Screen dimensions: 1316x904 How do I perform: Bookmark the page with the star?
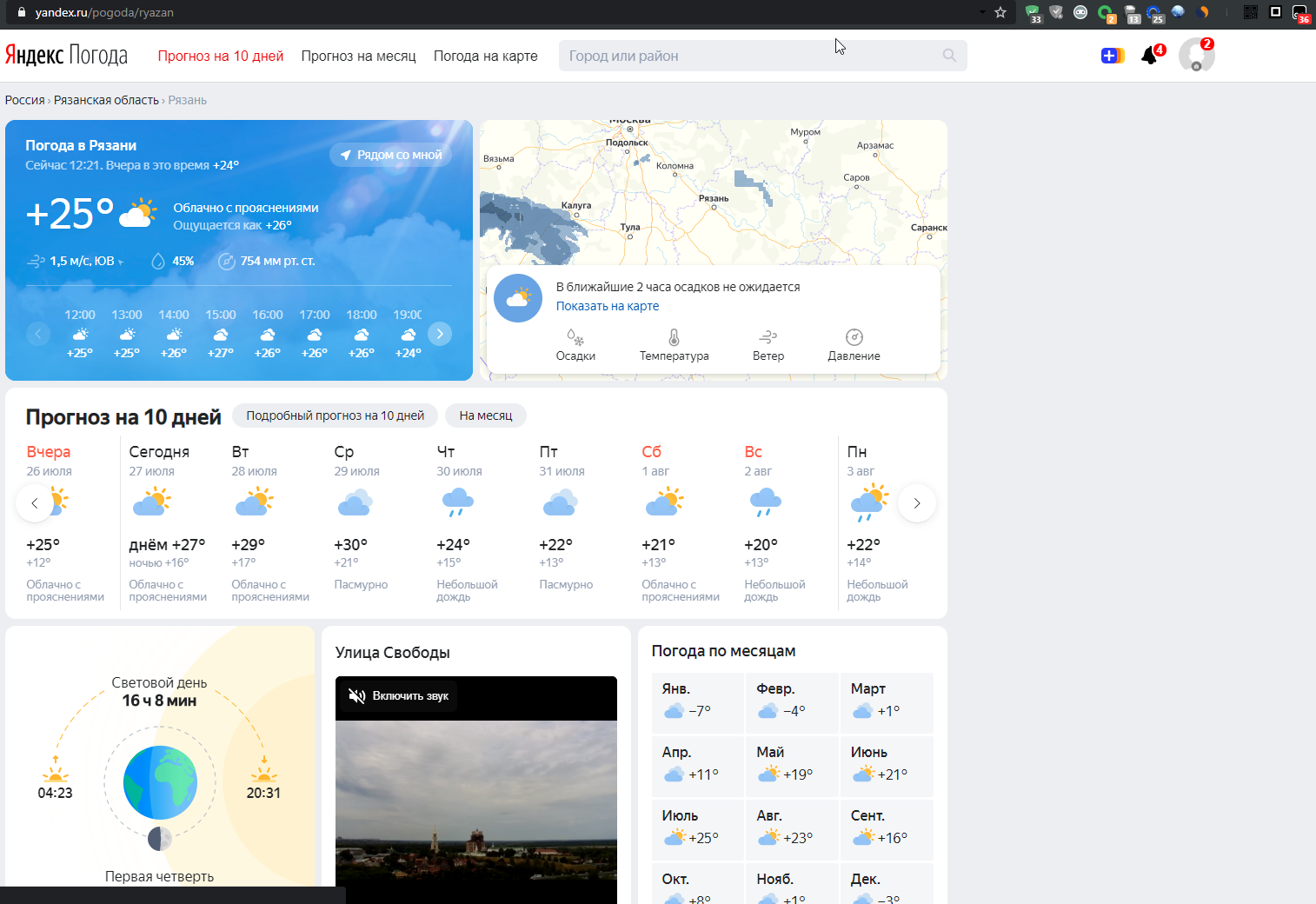[1000, 12]
